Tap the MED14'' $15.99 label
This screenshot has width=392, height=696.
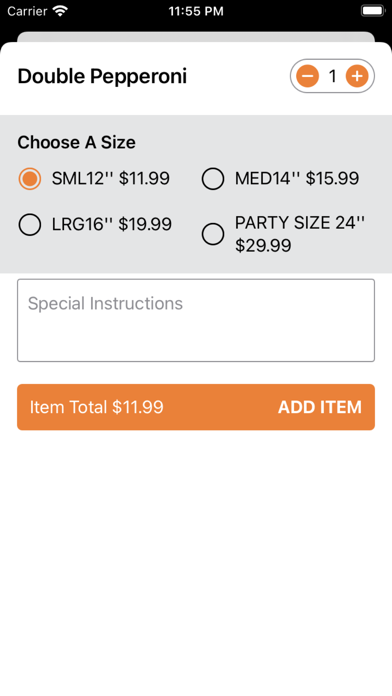297,178
